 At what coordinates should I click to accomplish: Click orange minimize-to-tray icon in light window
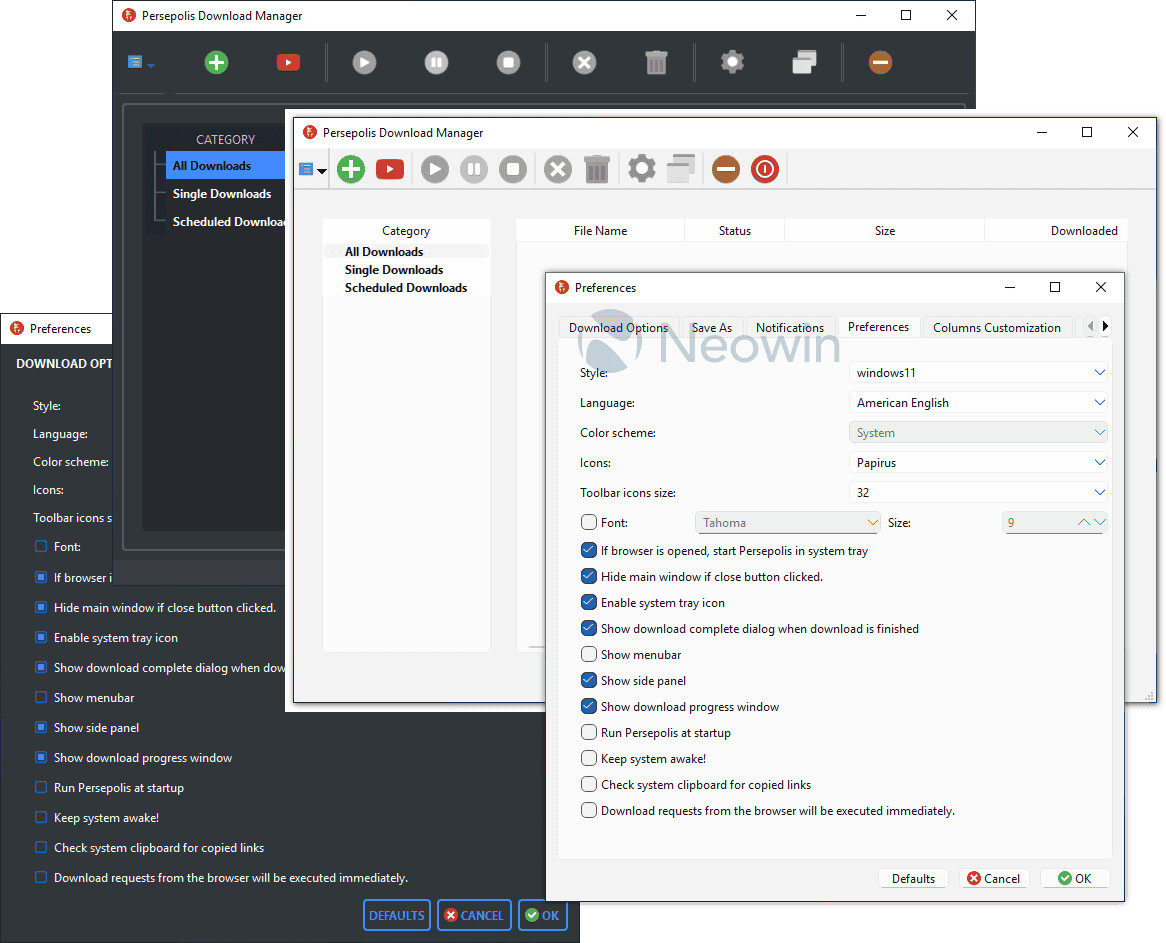point(726,170)
